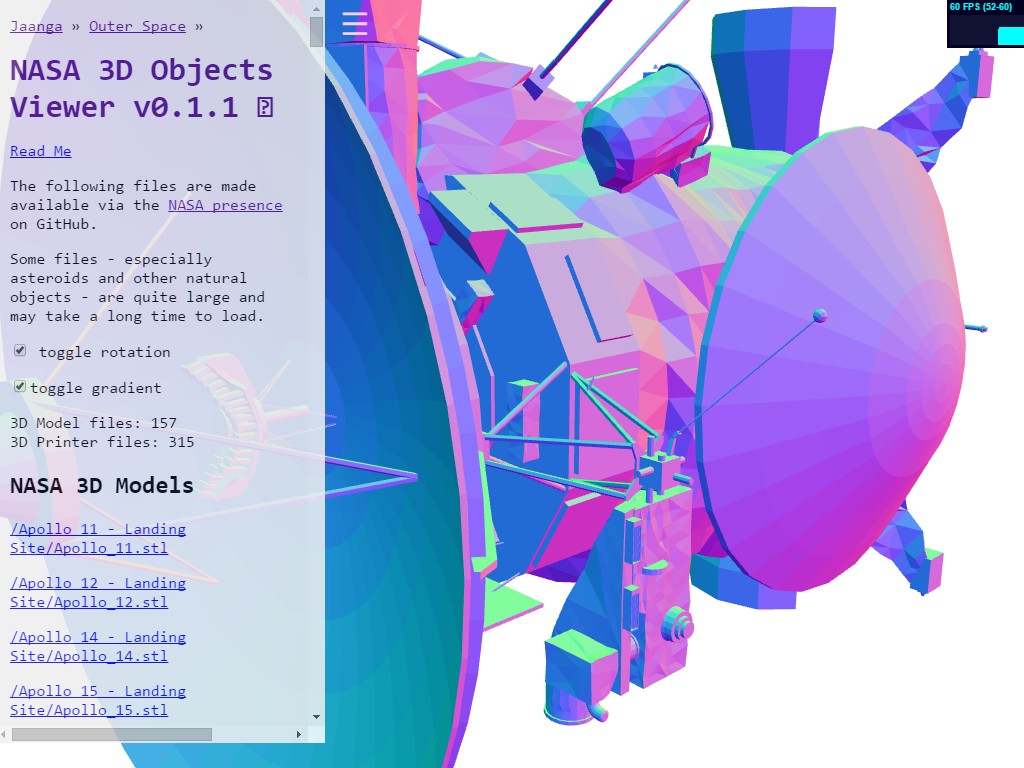1024x768 pixels.
Task: Disable the toggle rotation checkbox
Action: tap(20, 351)
